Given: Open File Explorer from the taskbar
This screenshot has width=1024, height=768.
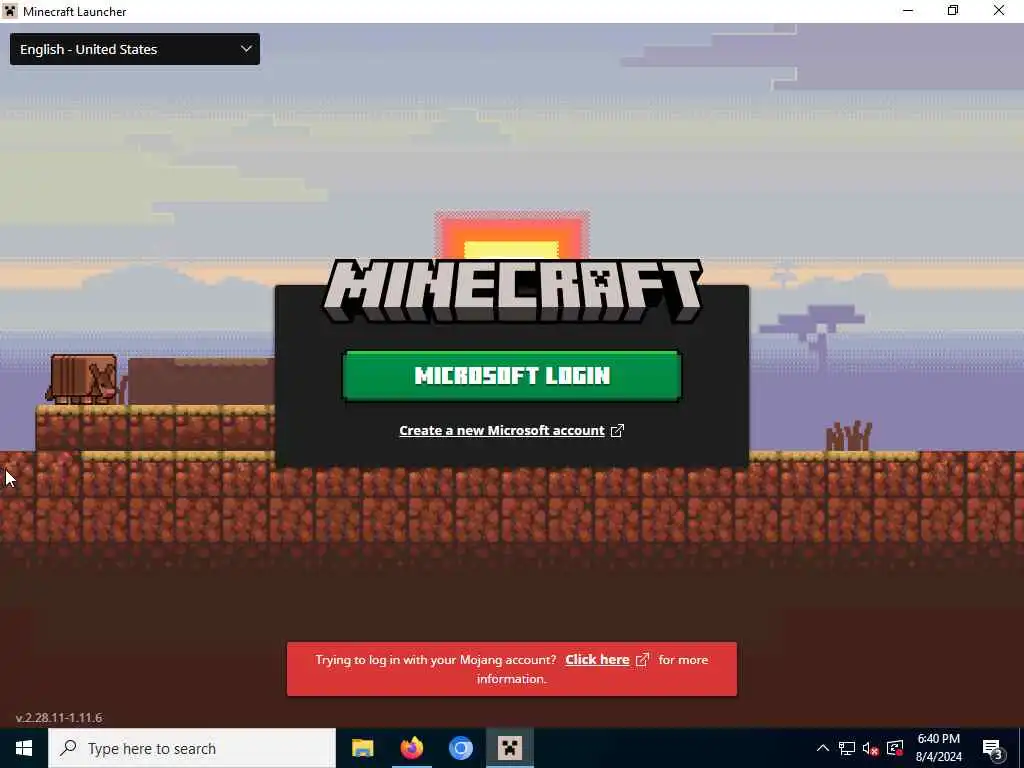Looking at the screenshot, I should 362,748.
